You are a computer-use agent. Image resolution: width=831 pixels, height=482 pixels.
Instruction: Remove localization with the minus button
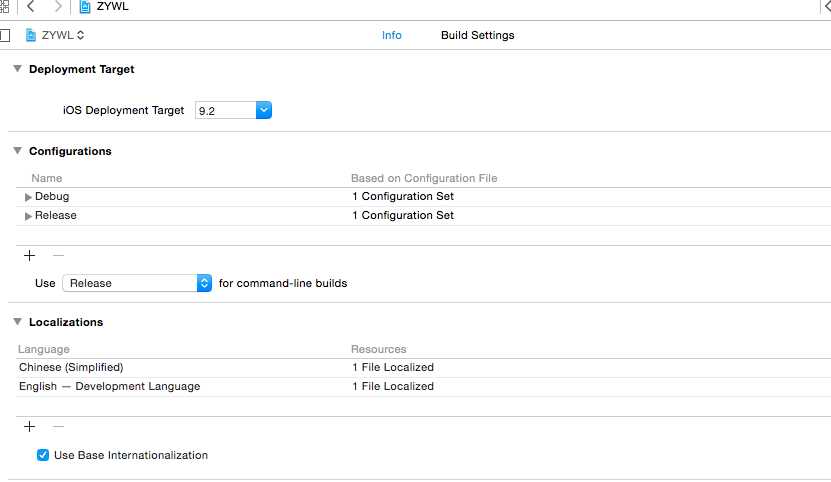tap(57, 426)
